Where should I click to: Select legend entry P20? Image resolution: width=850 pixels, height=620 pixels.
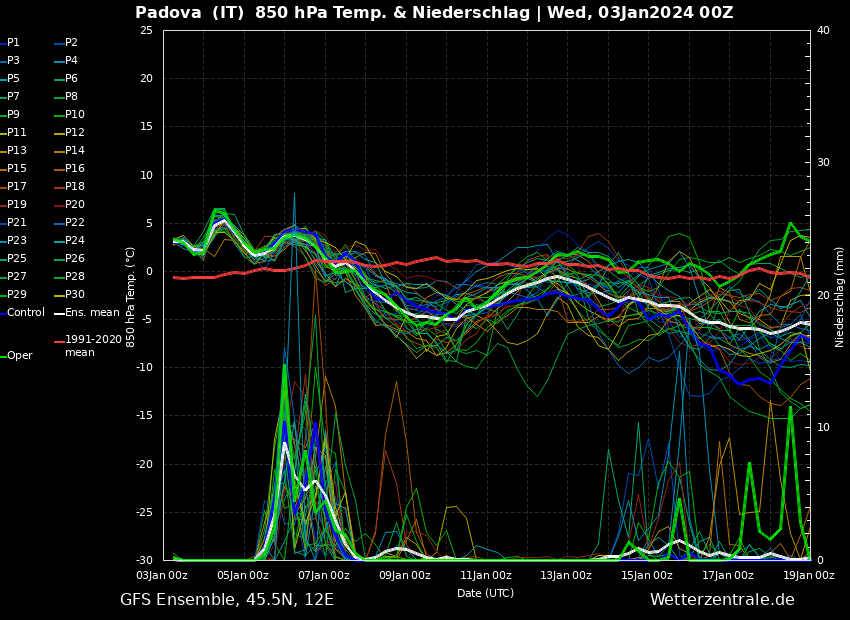pyautogui.click(x=69, y=204)
